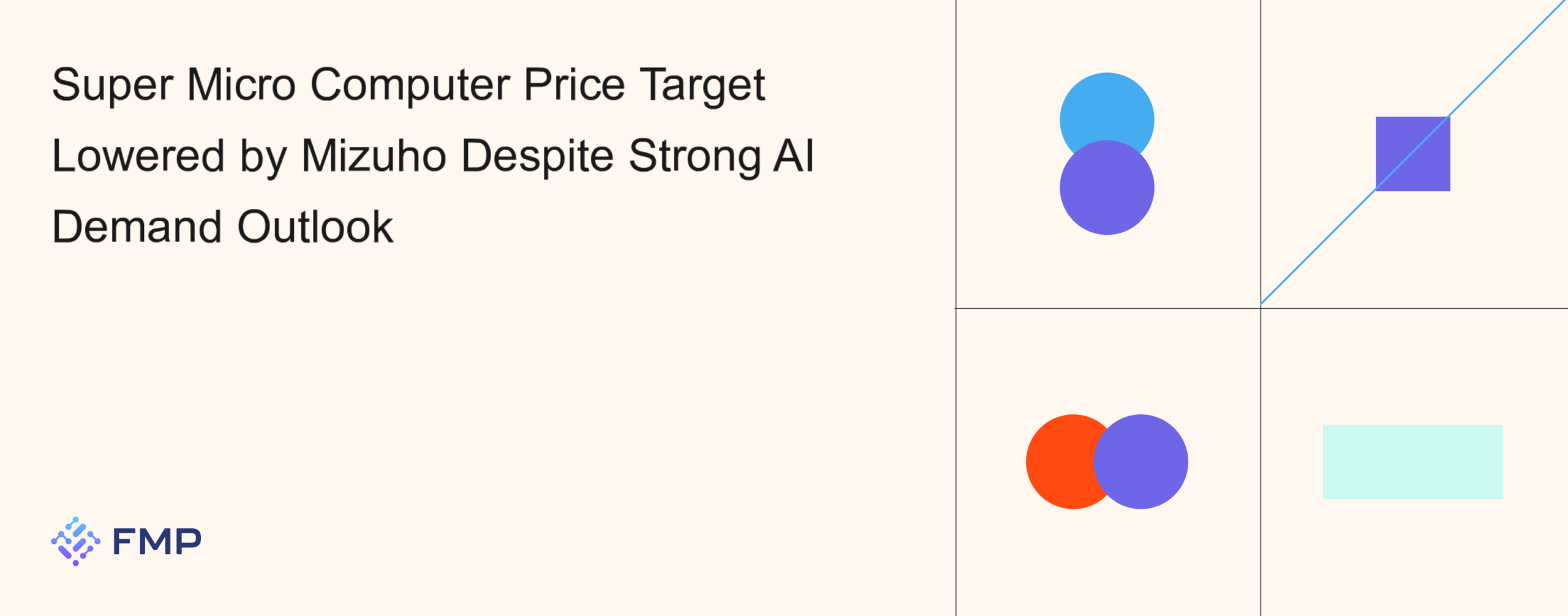This screenshot has height=616, width=1568.
Task: Click the word "Despite" in the headline
Action: coord(537,156)
